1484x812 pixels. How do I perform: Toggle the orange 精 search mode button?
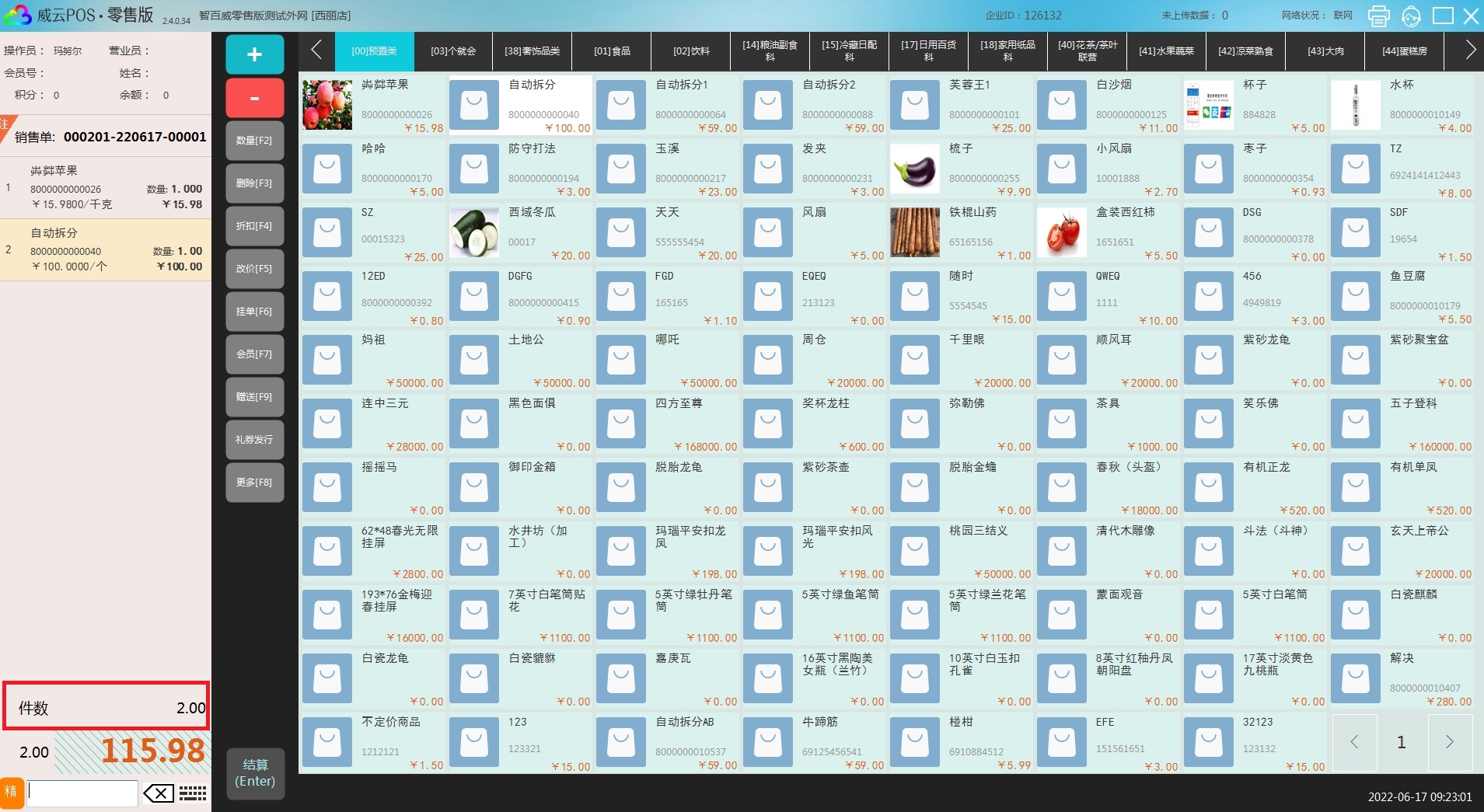pyautogui.click(x=11, y=793)
